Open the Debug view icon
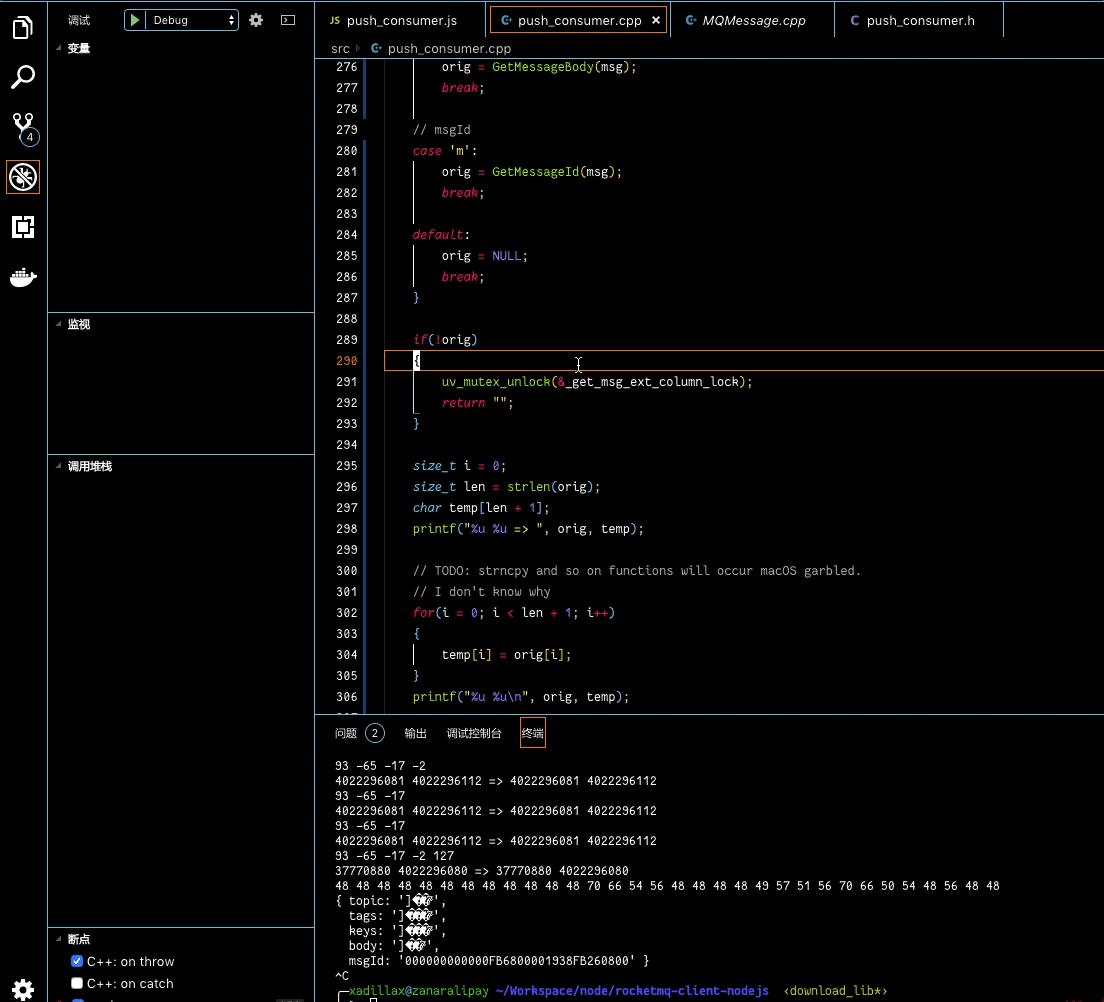Image resolution: width=1104 pixels, height=1002 pixels. [23, 177]
